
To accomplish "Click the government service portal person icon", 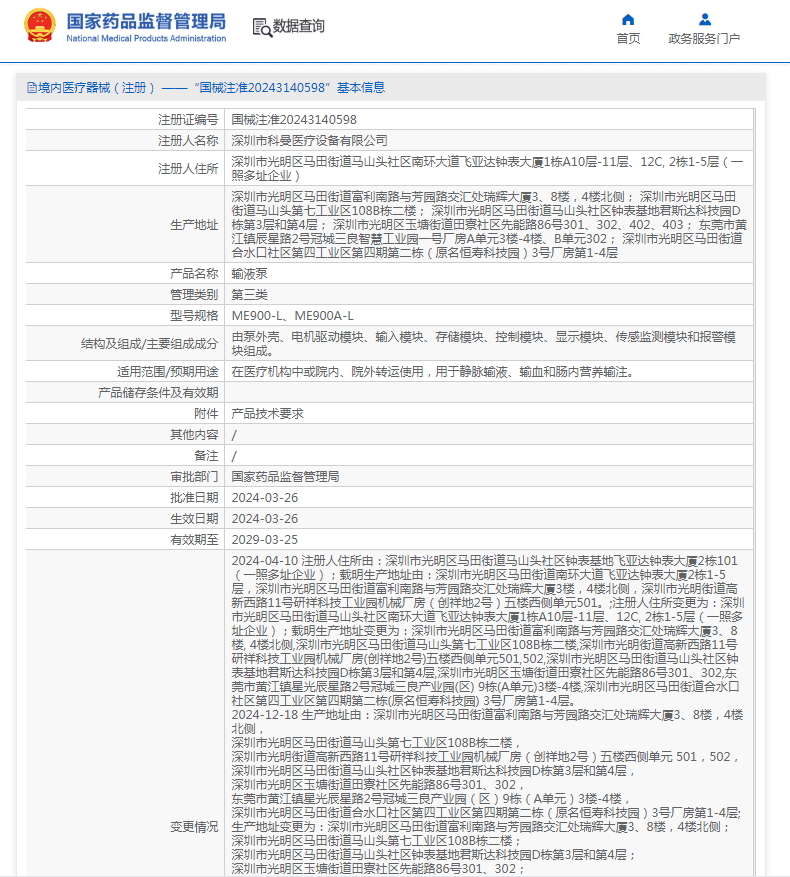I will pos(704,20).
